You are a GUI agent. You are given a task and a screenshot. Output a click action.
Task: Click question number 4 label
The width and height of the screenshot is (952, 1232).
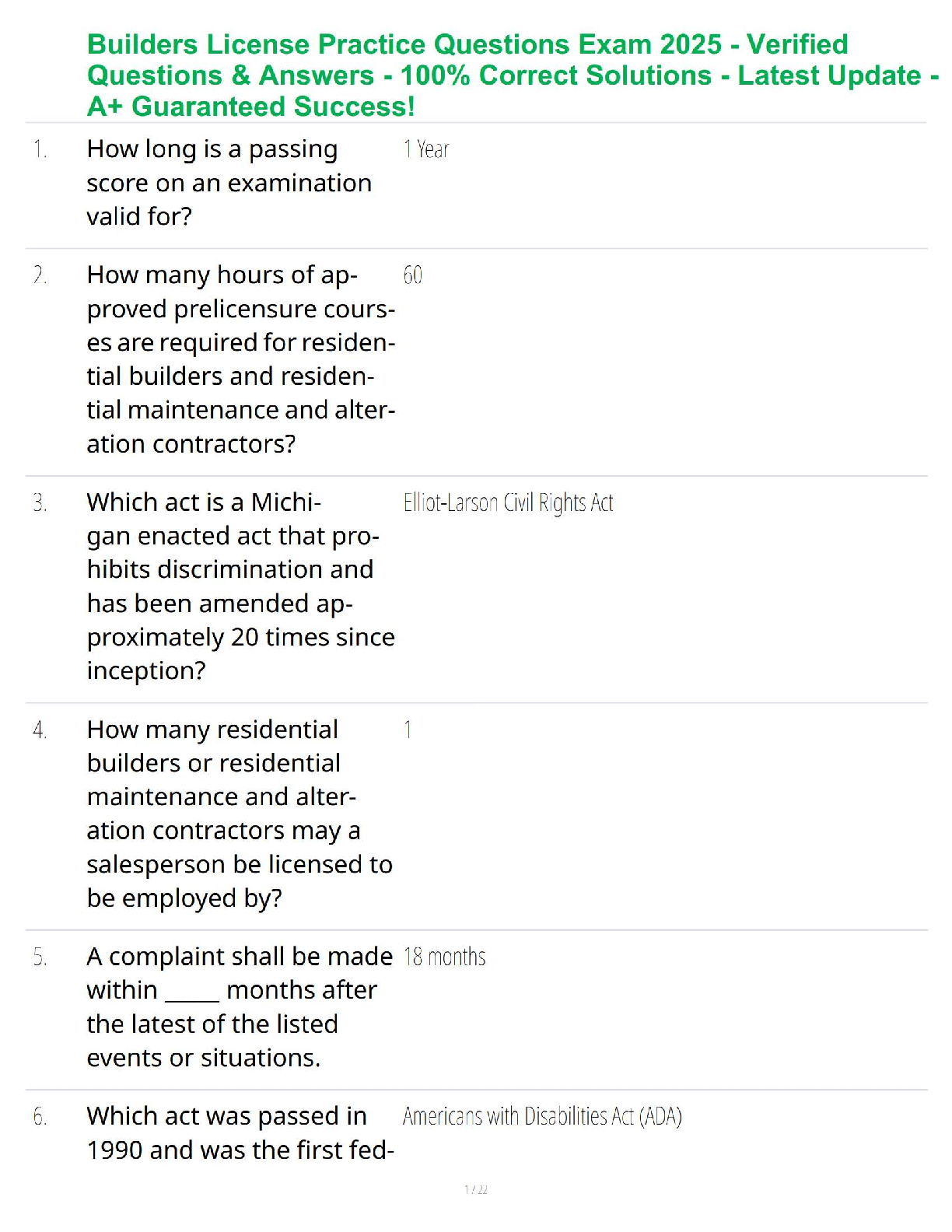coord(40,730)
